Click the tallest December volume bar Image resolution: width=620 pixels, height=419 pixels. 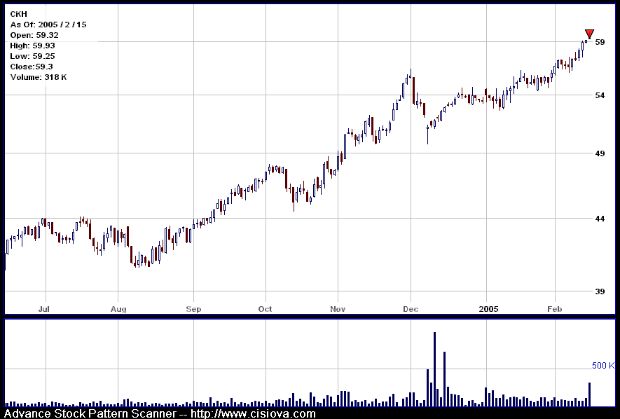pyautogui.click(x=435, y=369)
